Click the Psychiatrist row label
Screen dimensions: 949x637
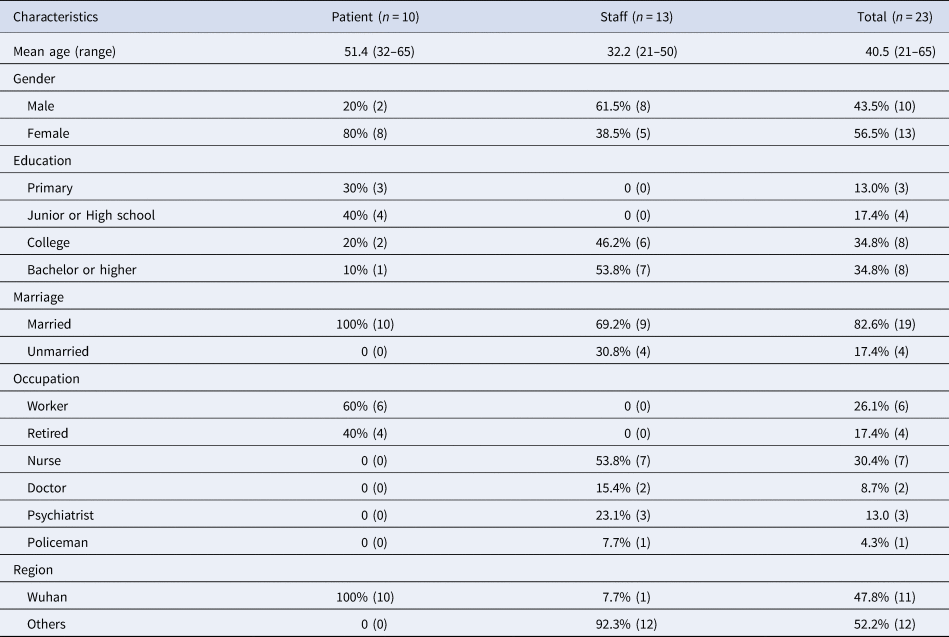(66, 515)
